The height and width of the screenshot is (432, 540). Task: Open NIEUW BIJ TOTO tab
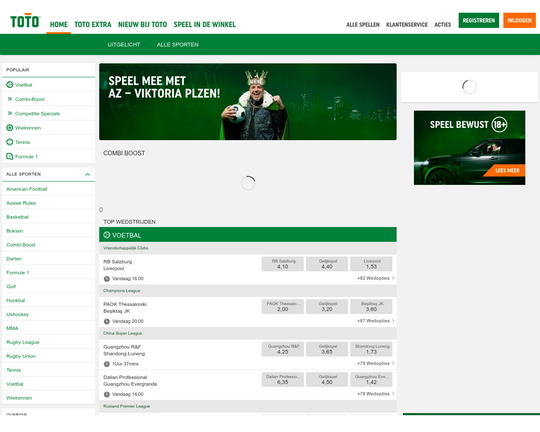click(143, 24)
